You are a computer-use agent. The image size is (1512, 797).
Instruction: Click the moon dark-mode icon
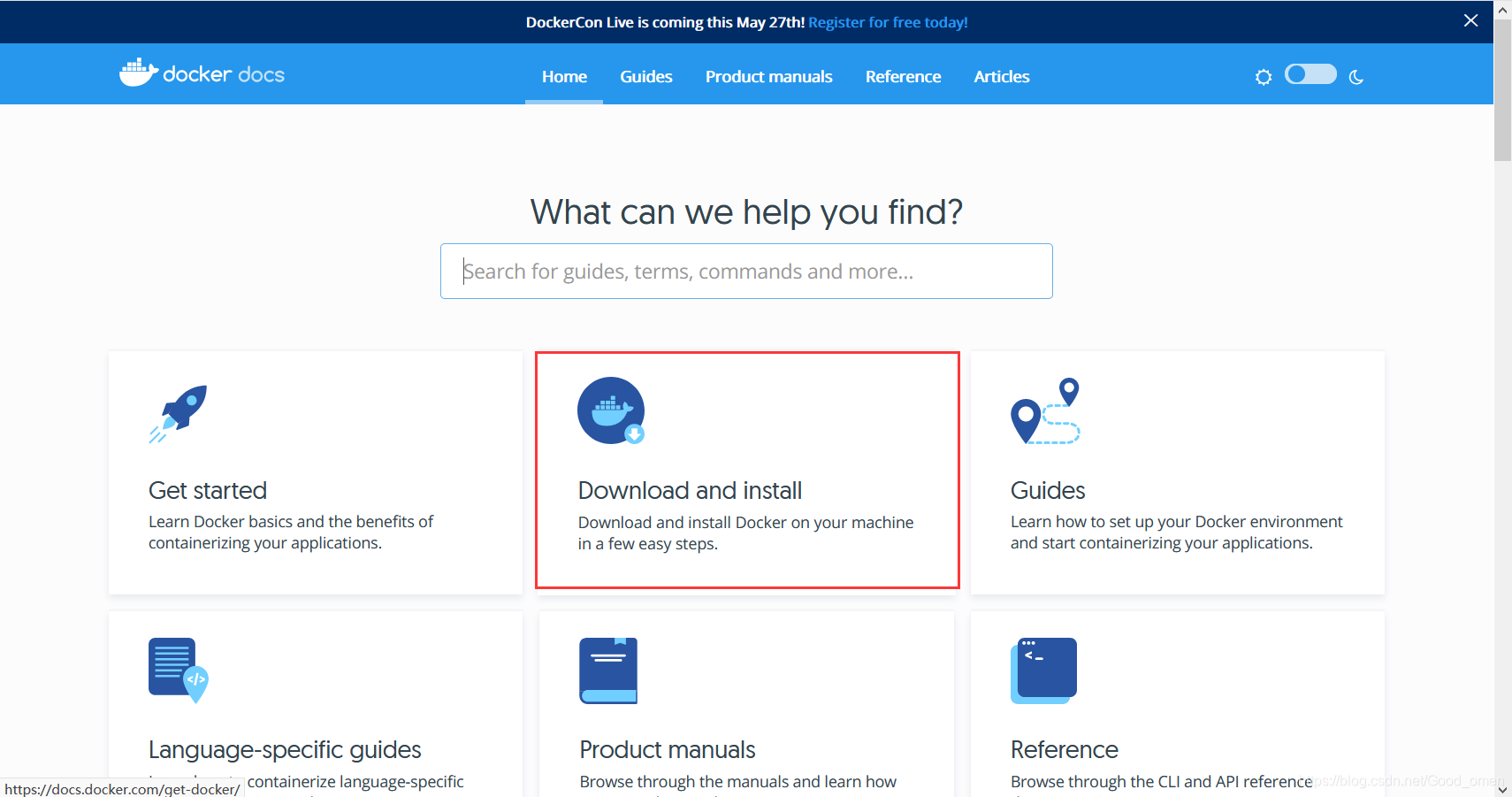(1356, 77)
